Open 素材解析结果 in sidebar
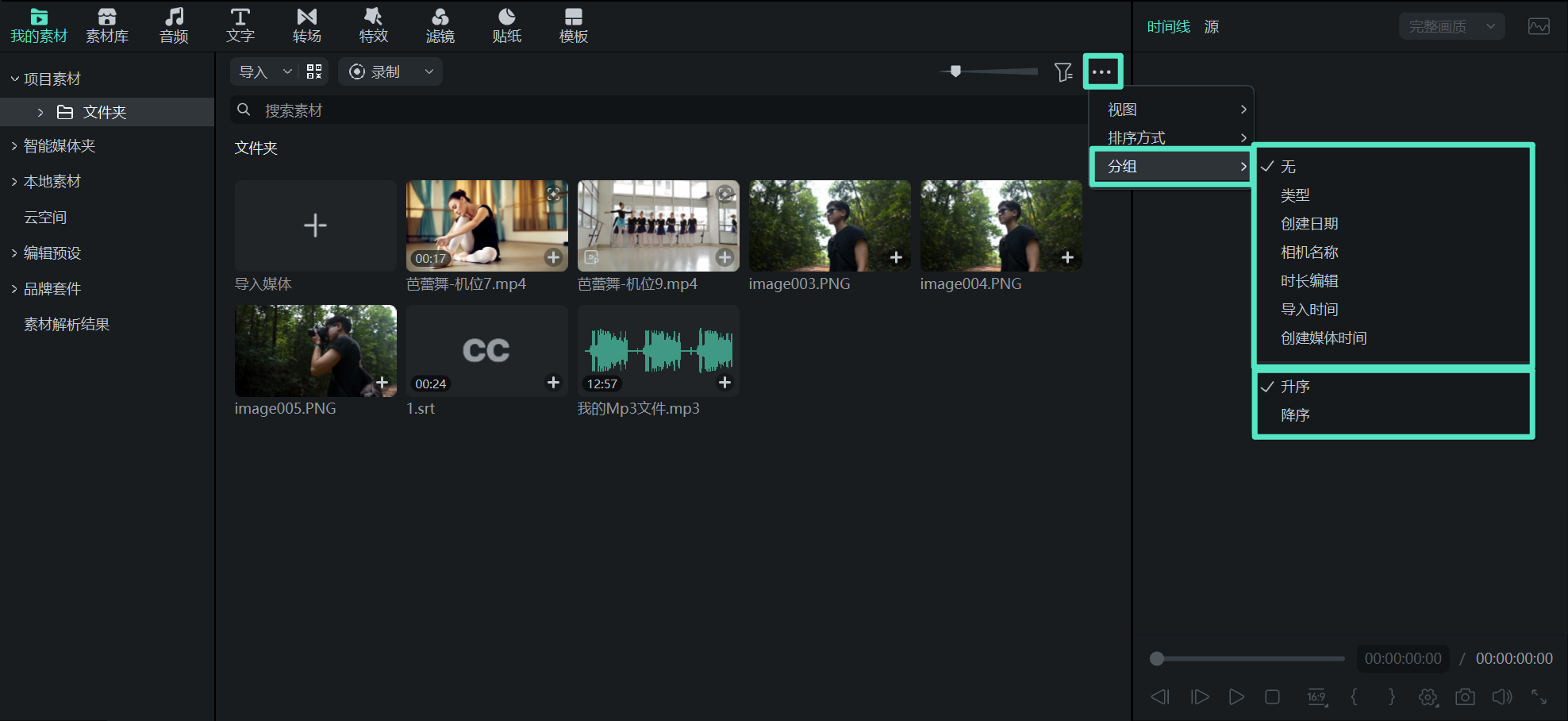Viewport: 1568px width, 721px height. [67, 325]
